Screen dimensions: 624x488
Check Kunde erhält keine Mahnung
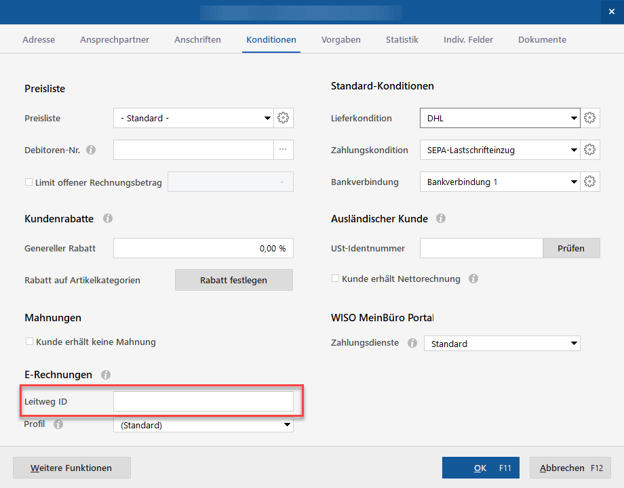tap(29, 342)
